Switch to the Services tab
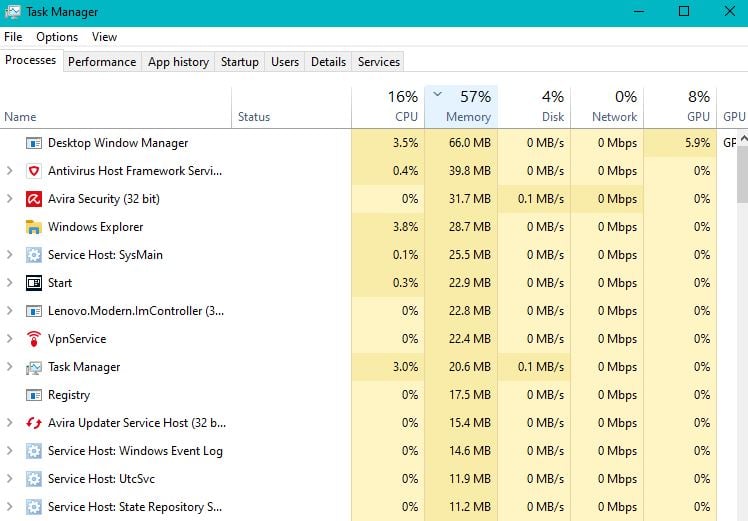The width and height of the screenshot is (748, 521). click(x=379, y=62)
